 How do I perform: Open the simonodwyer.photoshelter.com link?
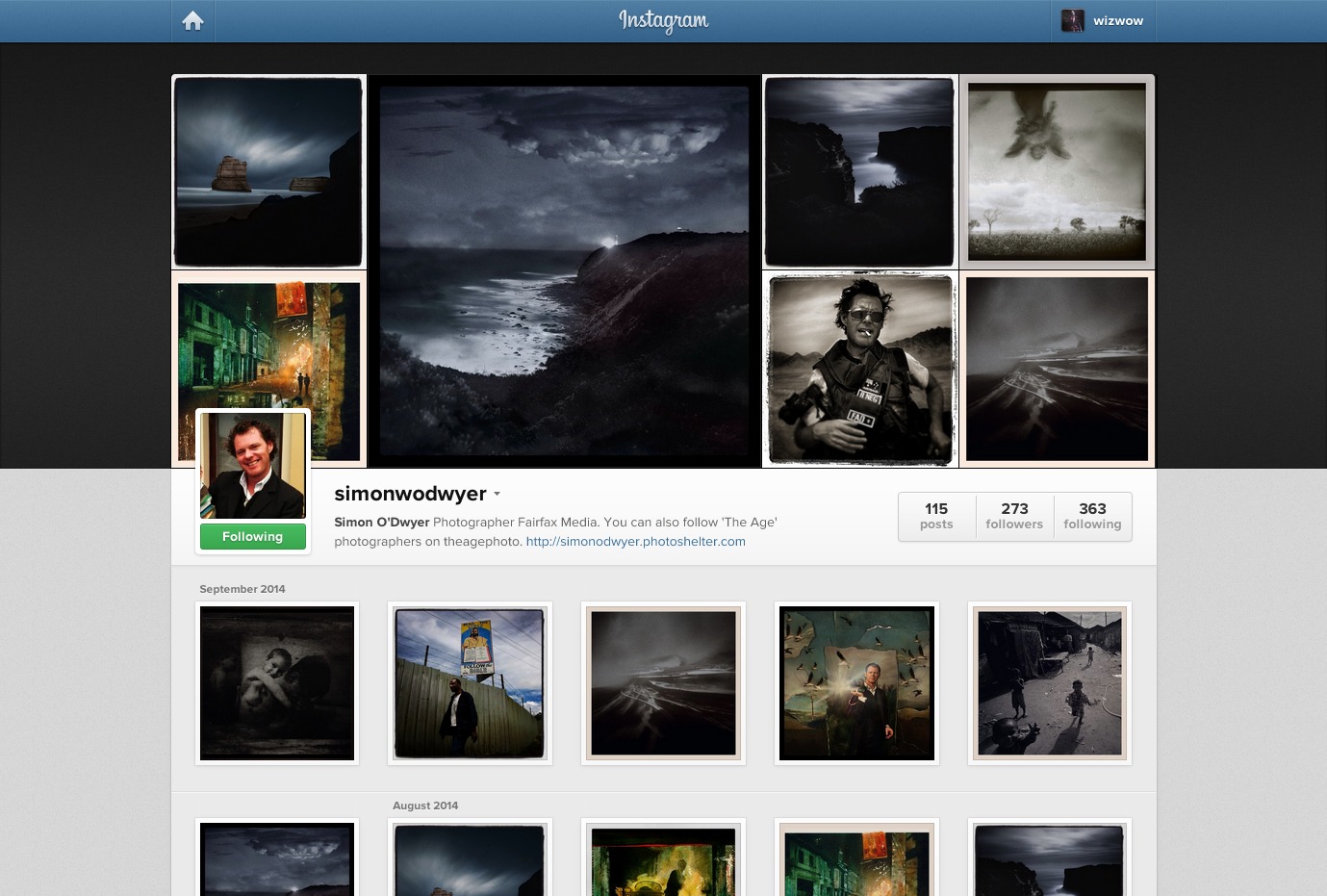(x=635, y=541)
